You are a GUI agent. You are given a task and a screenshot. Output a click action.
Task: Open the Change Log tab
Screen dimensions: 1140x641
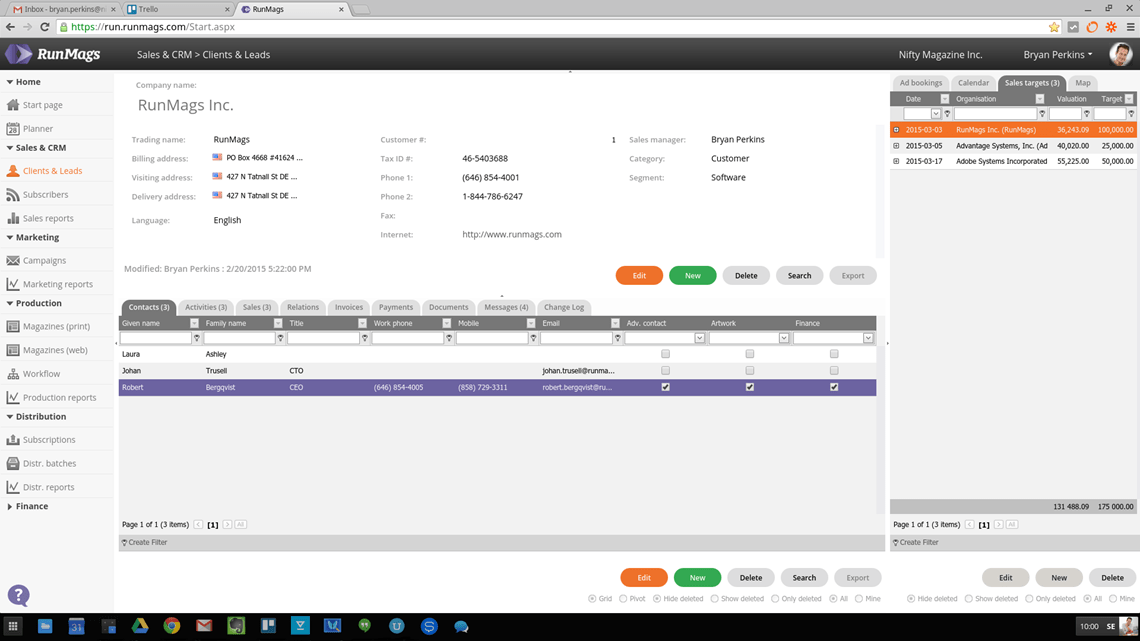(x=564, y=307)
